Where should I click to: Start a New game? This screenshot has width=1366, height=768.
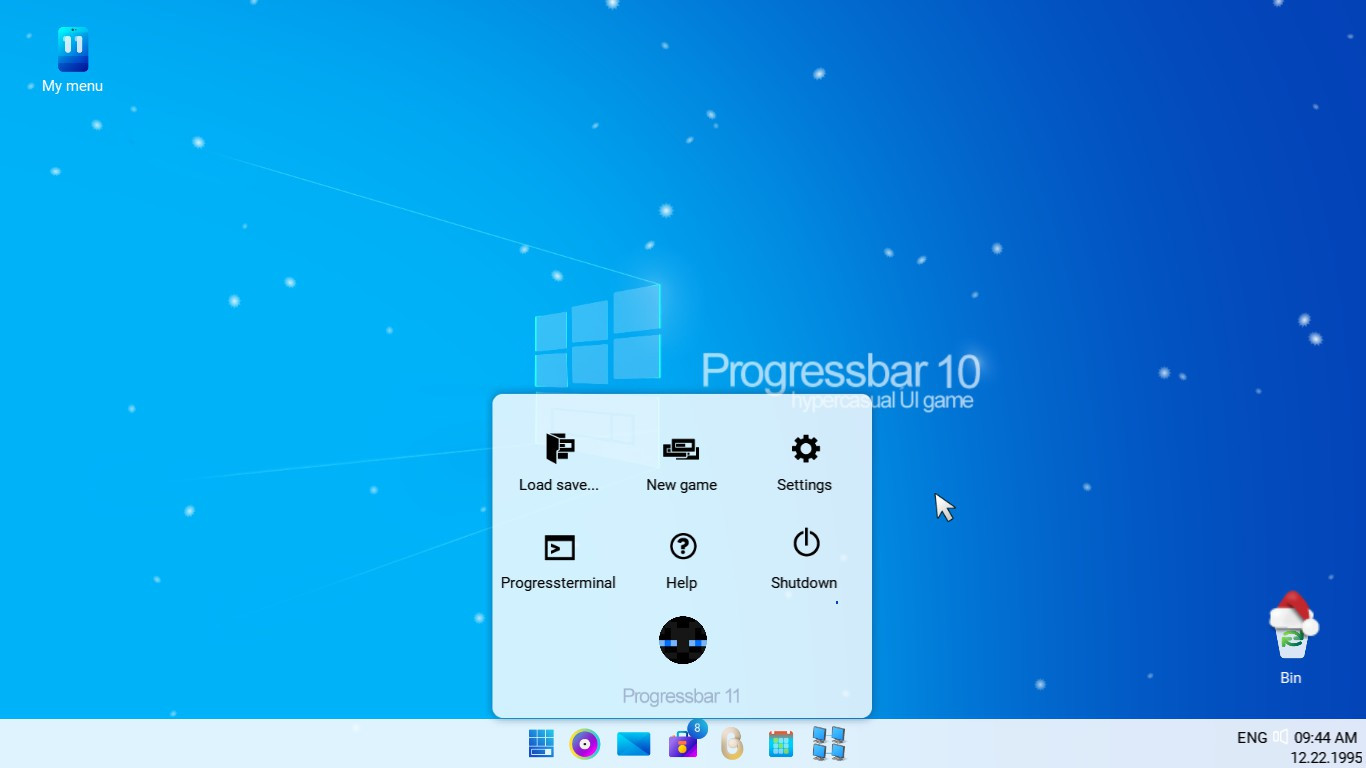681,462
